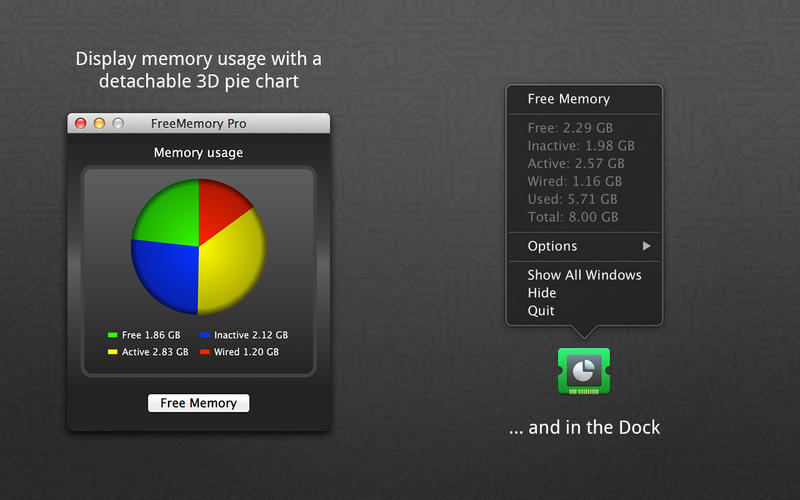
Task: Click the 'Active: 2.57 GB' menu entry
Action: [x=576, y=164]
